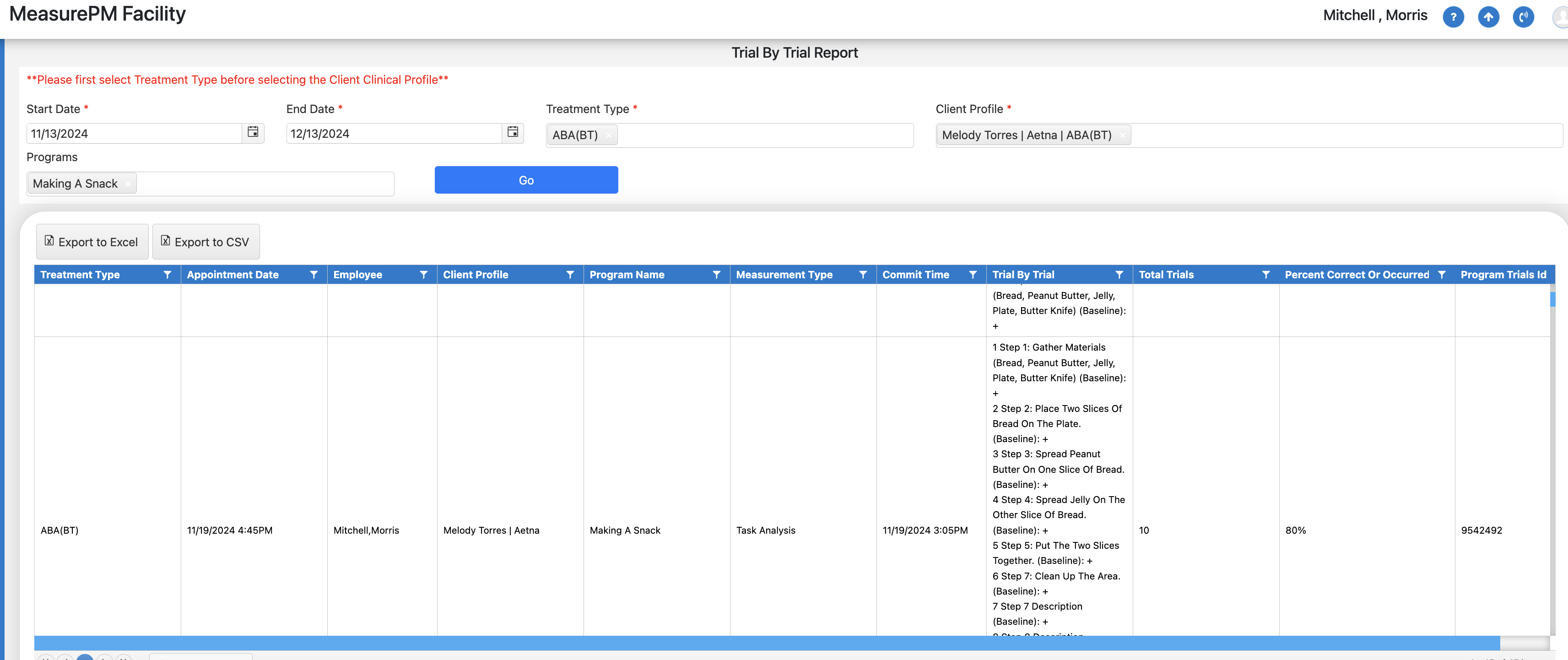Open the Treatment Type selection box
The image size is (1568, 660).
(761, 135)
